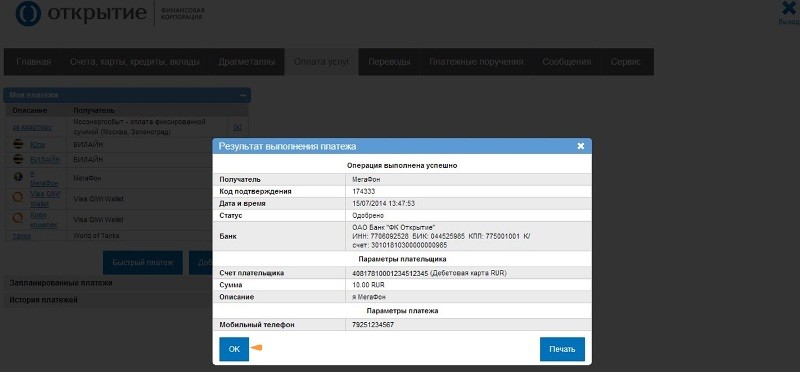Viewport: 800px width, 372px height.
Task: Click payer account 40817810001234512345
Action: pyautogui.click(x=391, y=273)
